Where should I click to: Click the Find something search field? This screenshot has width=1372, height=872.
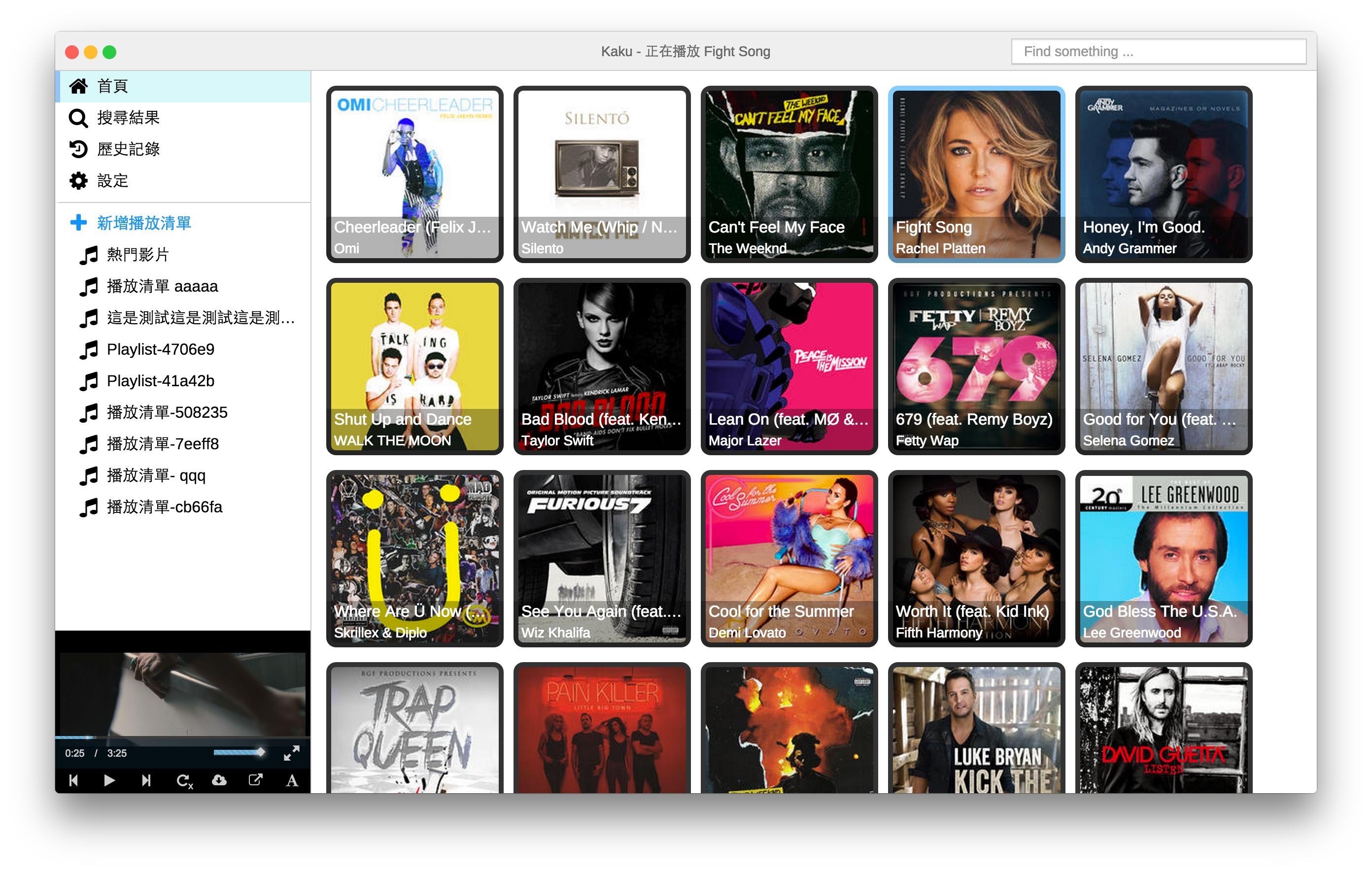pos(1158,52)
